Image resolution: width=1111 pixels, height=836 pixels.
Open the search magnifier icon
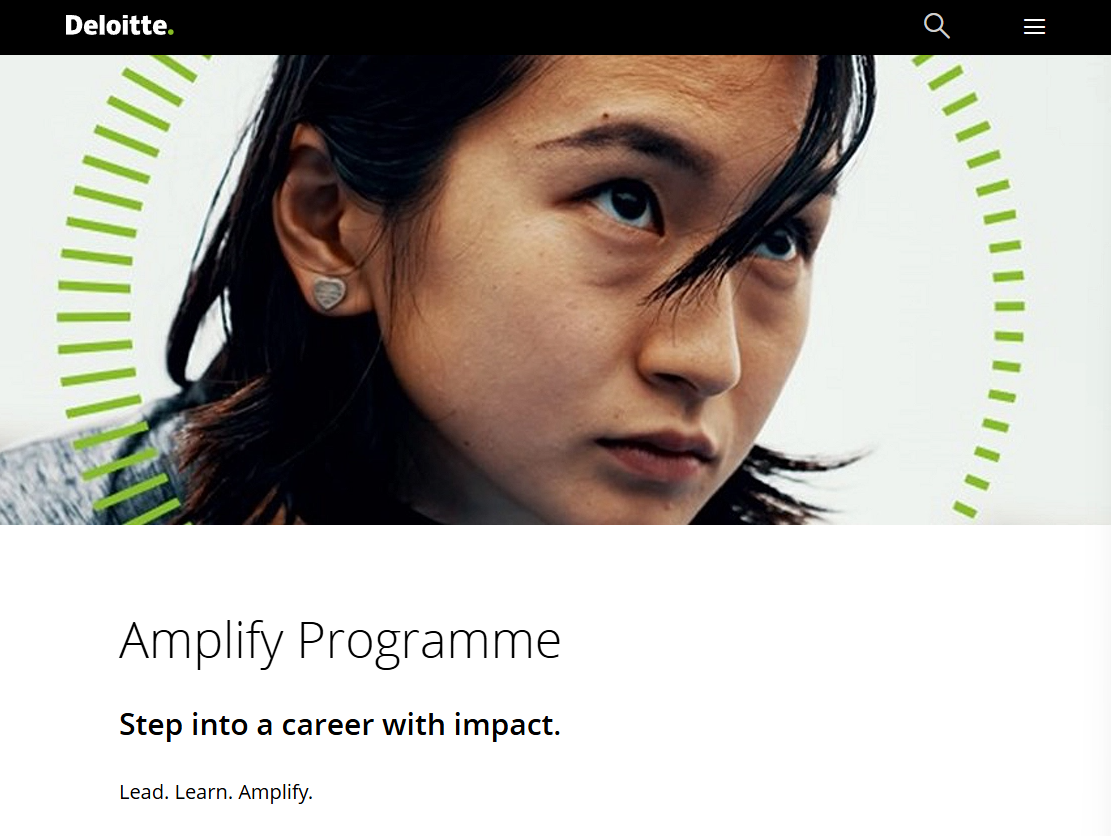coord(936,26)
